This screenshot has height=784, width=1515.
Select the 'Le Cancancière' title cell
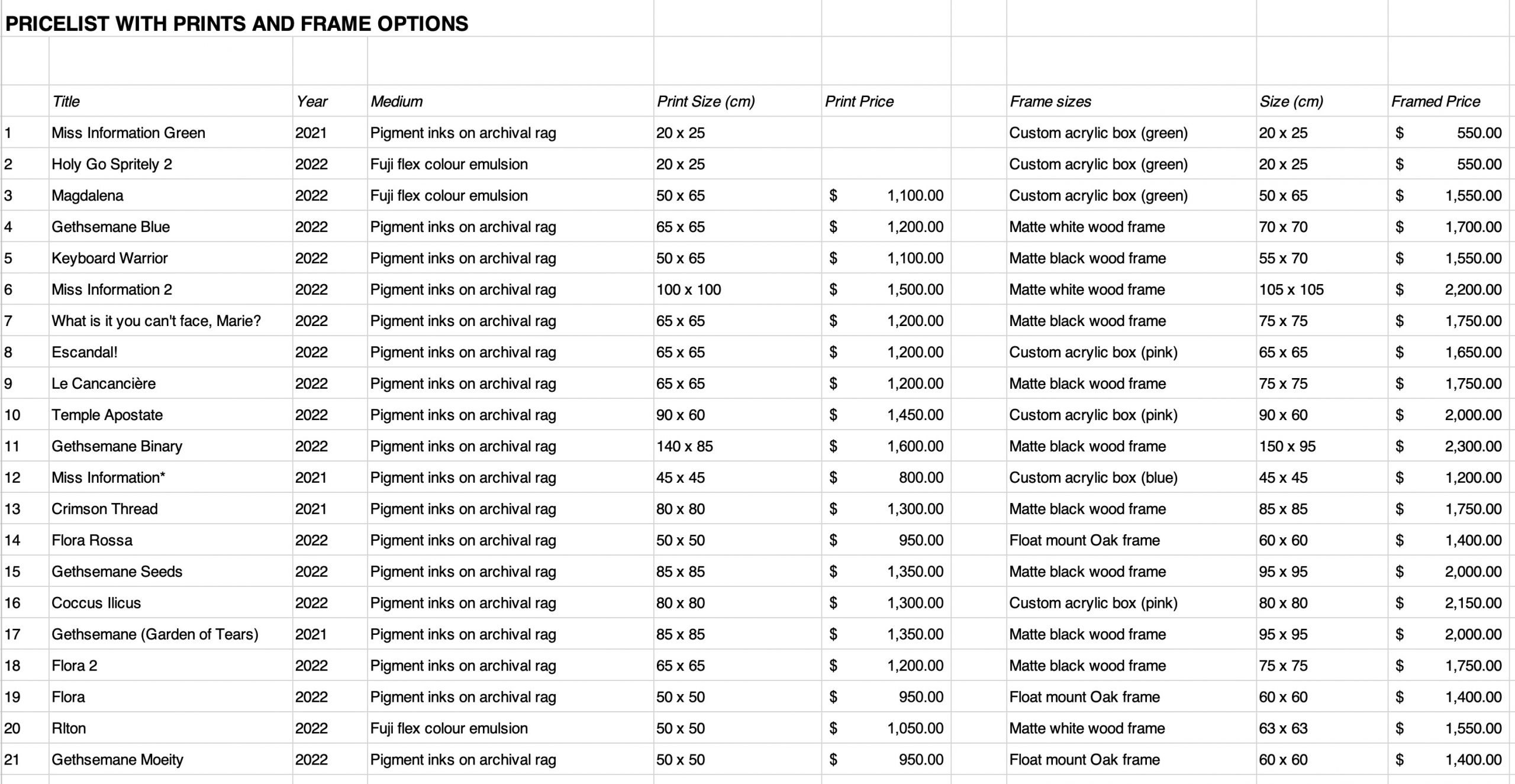[170, 383]
